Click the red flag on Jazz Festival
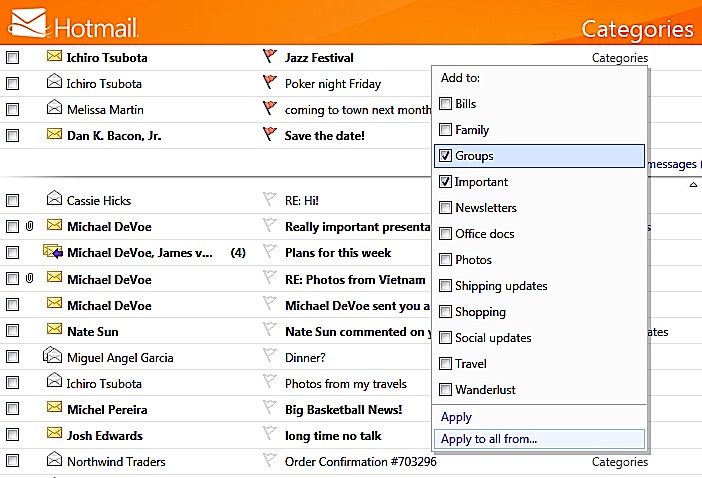This screenshot has height=478, width=702. (268, 57)
